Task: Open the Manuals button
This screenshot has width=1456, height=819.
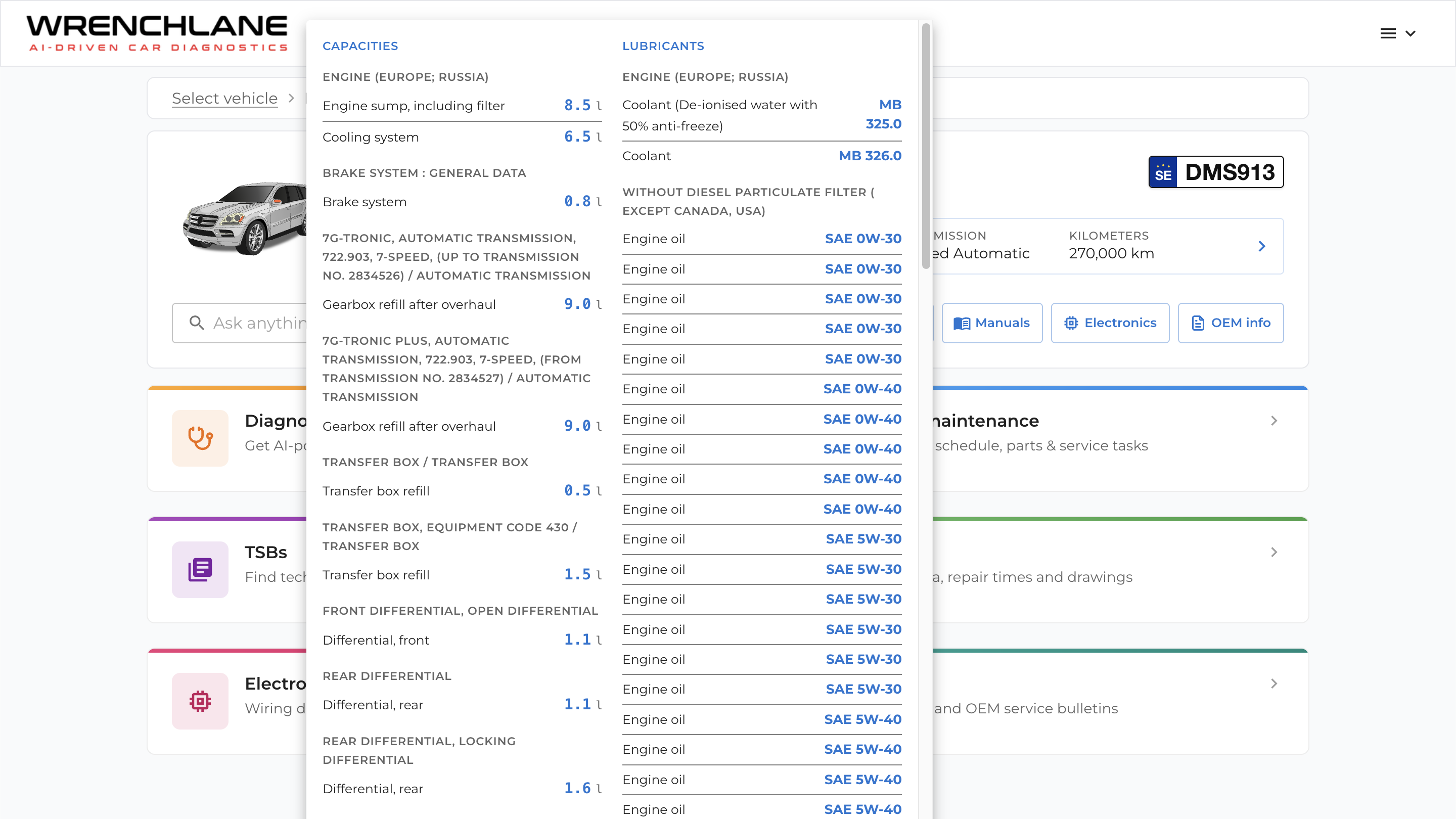Action: point(992,323)
